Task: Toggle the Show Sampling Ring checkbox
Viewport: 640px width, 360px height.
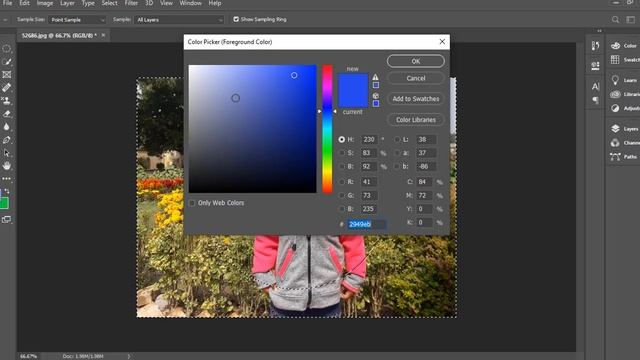Action: point(236,19)
